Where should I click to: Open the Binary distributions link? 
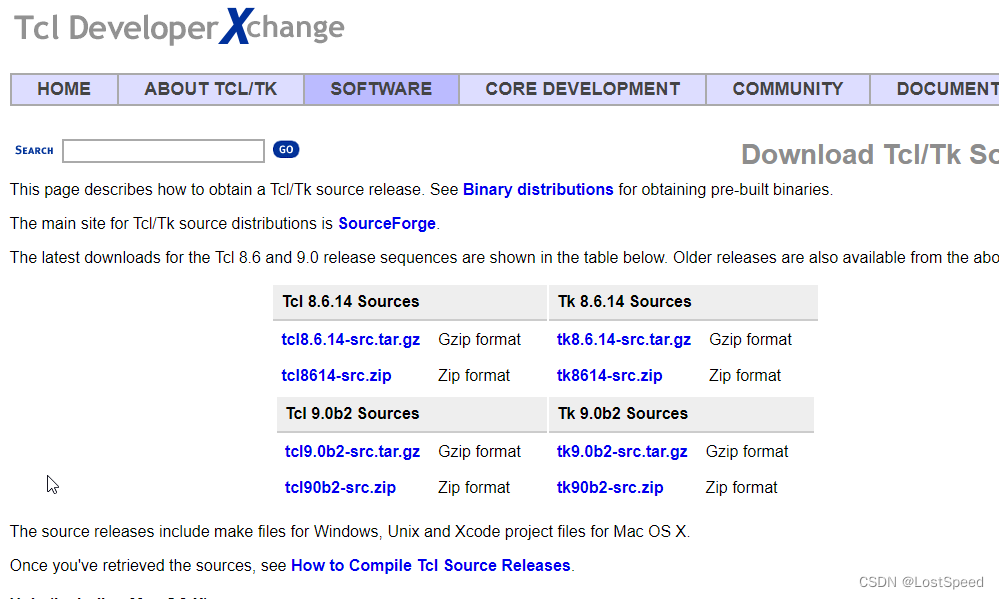[x=538, y=189]
